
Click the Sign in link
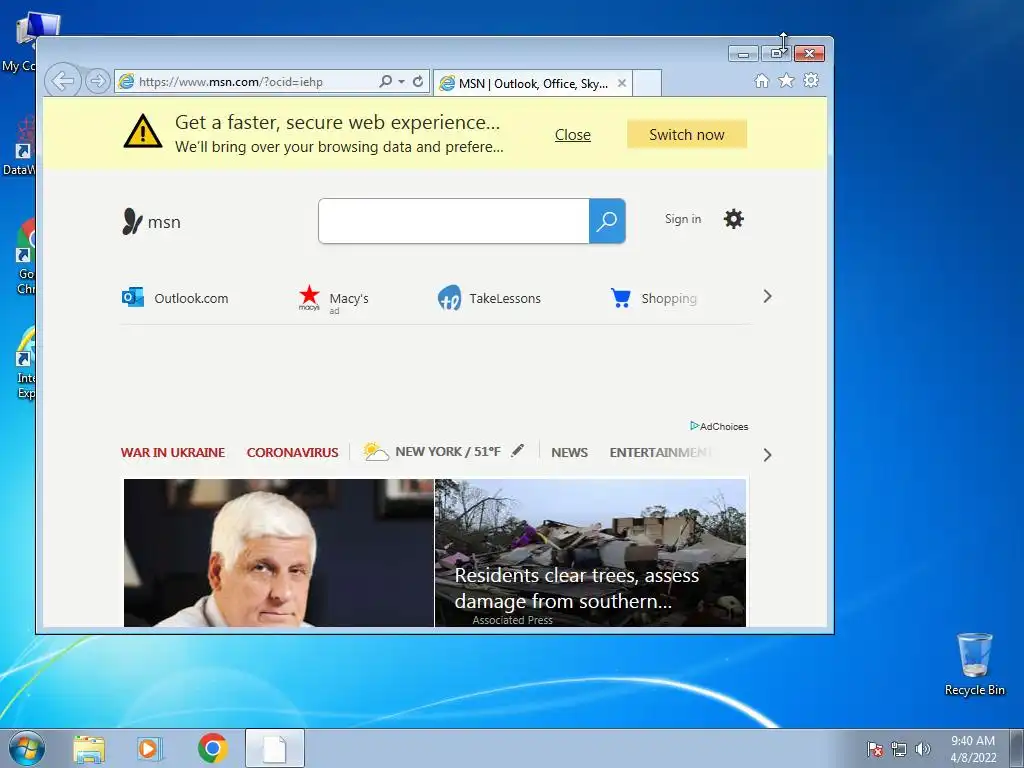683,219
